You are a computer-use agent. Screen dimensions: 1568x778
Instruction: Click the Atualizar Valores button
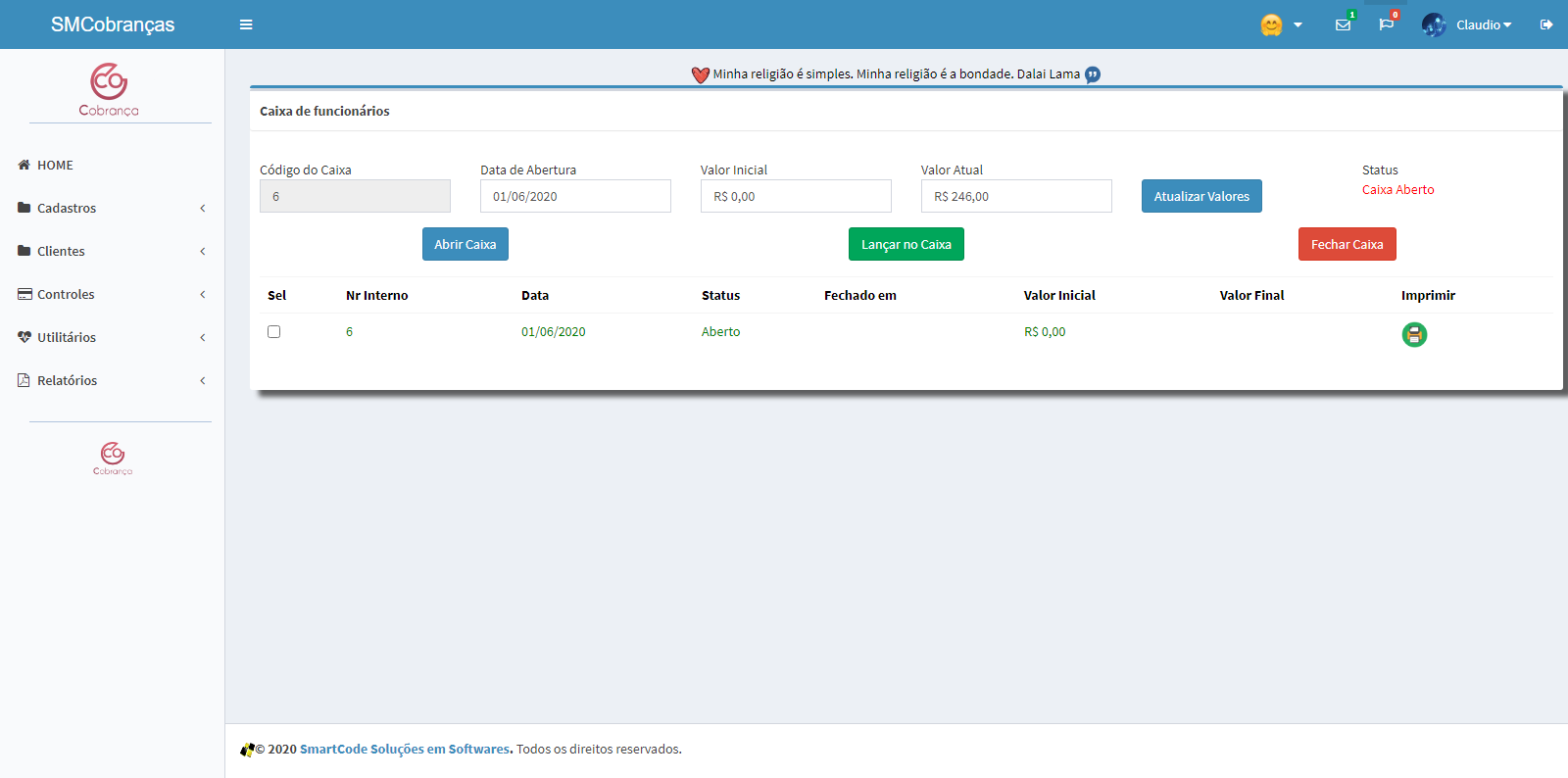pyautogui.click(x=1201, y=196)
